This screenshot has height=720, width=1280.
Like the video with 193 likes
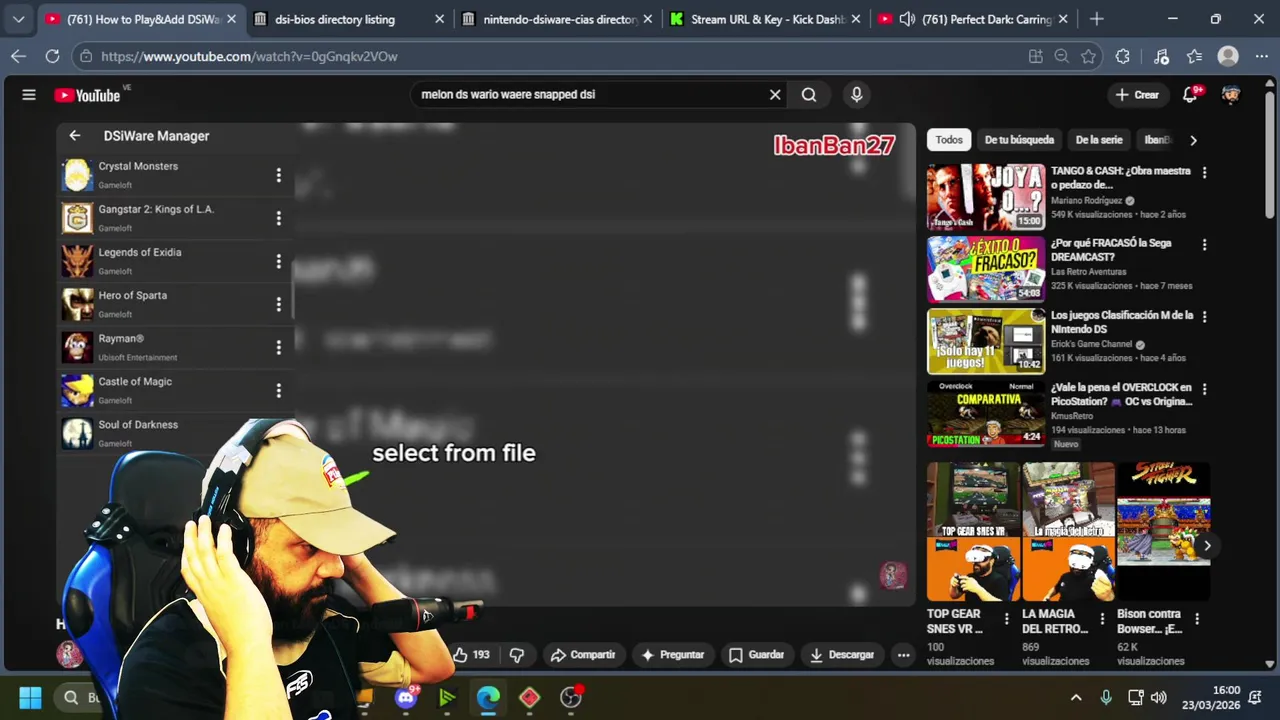coord(472,655)
